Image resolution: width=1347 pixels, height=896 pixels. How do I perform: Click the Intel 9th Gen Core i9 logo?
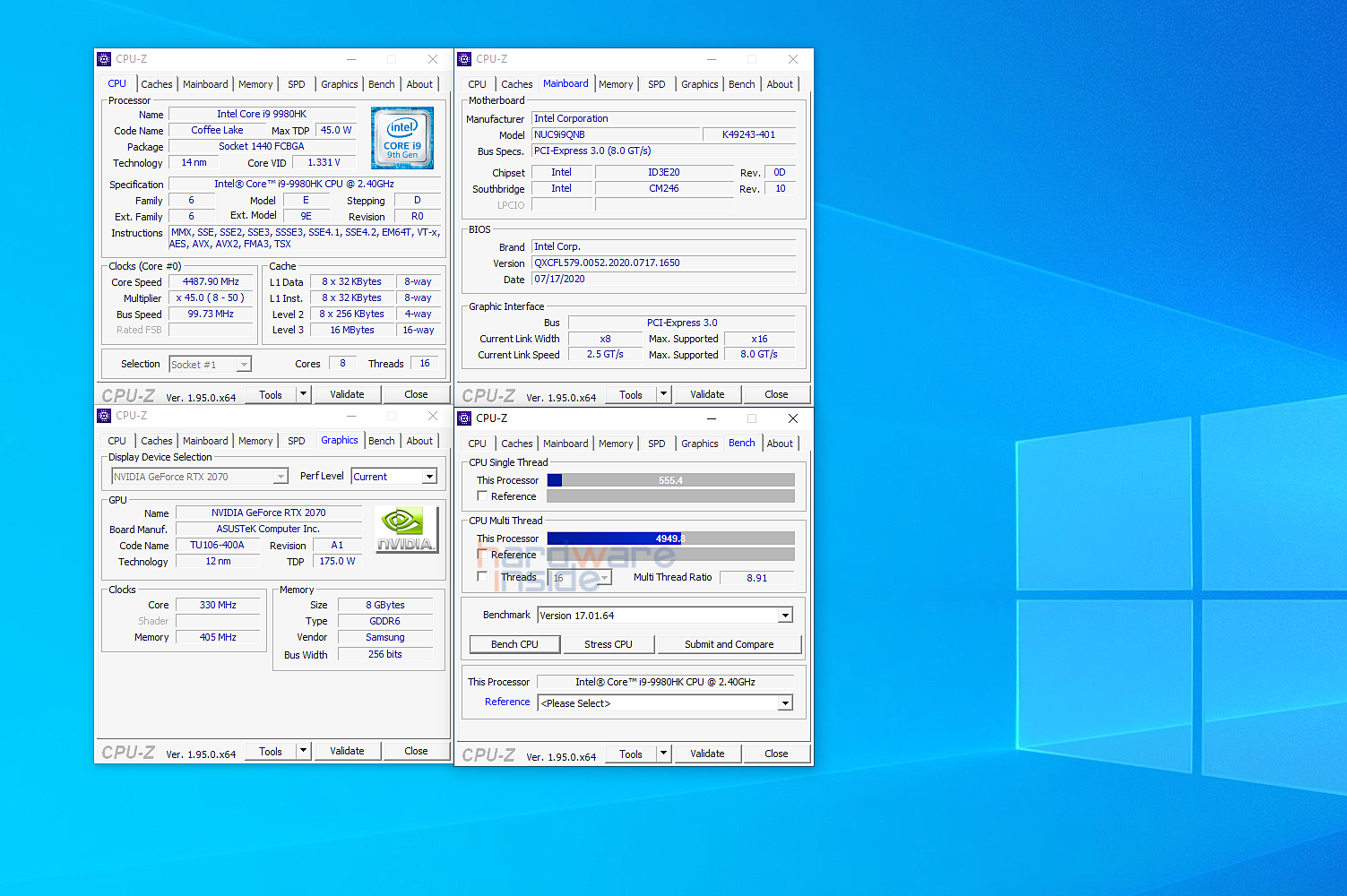401,138
